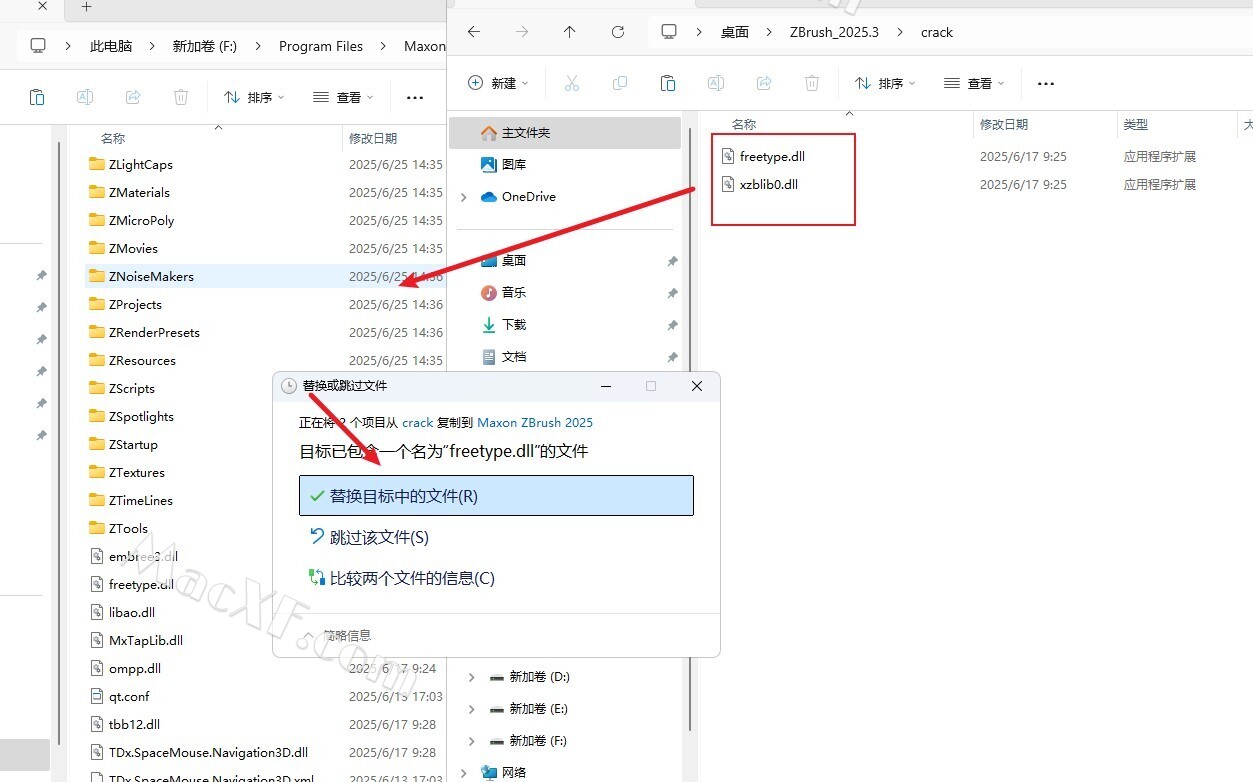
Task: Open the three-dots more menu in the crack window toolbar
Action: point(1046,84)
